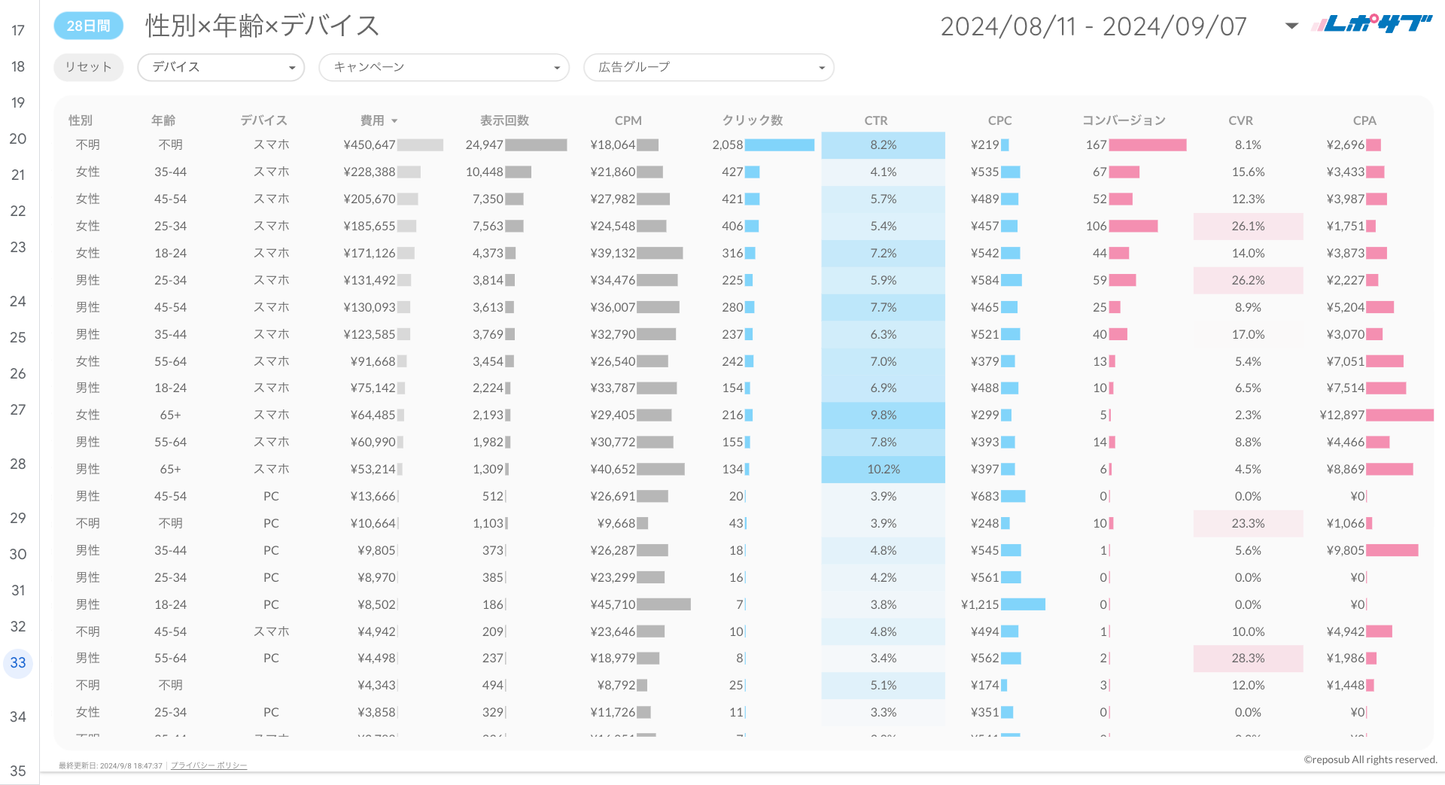Expand the キャンペーン filter dropdown

[x=443, y=67]
